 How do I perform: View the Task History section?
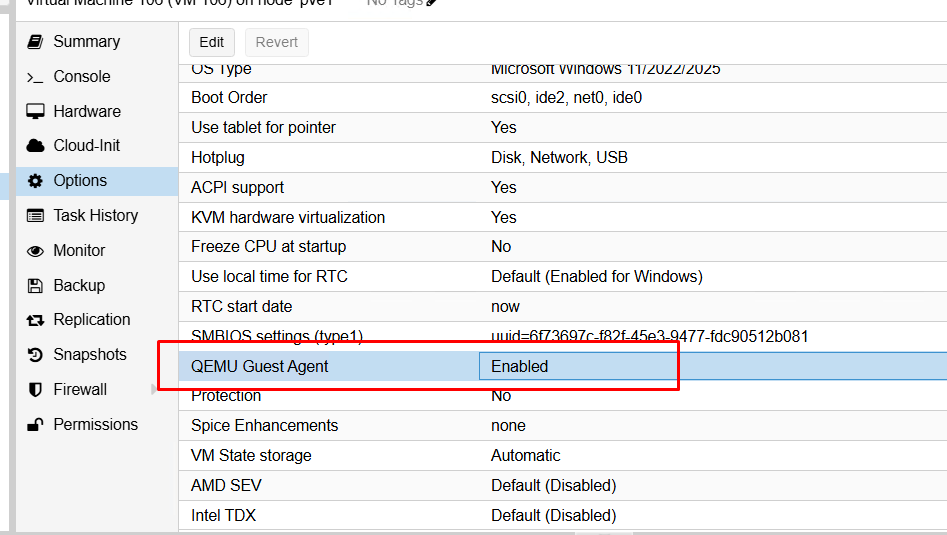tap(97, 216)
